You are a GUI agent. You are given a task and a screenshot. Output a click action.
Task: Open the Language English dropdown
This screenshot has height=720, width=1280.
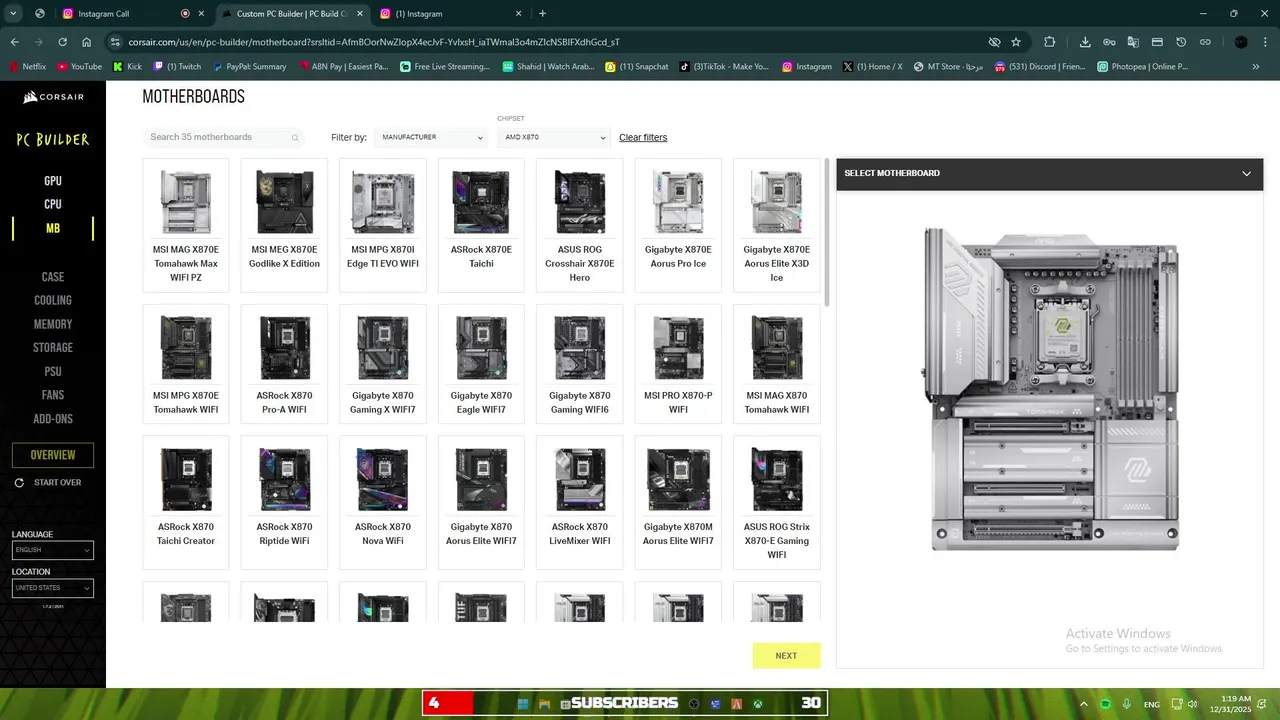(x=53, y=550)
